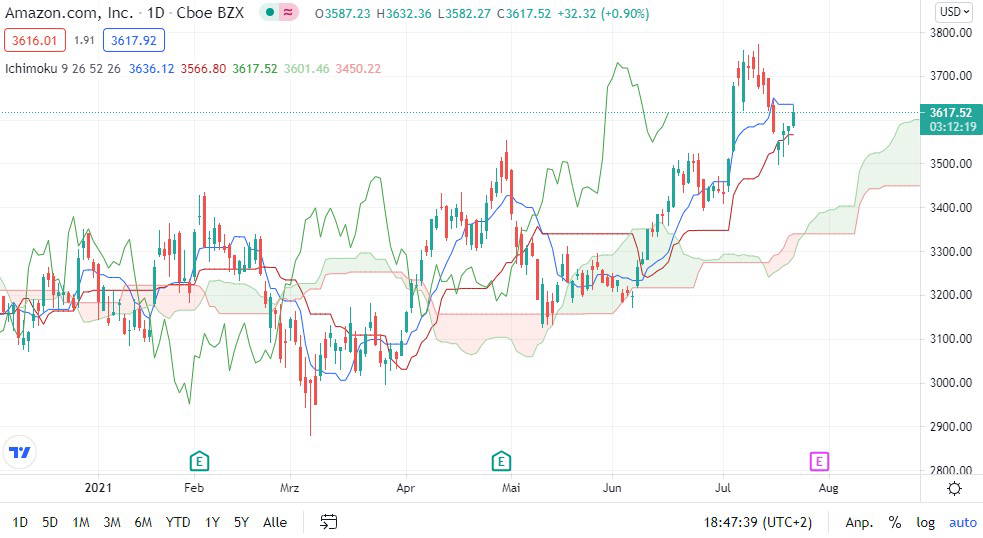Screen dimensions: 983x538
Task: Select the 5D time range
Action: [50, 522]
